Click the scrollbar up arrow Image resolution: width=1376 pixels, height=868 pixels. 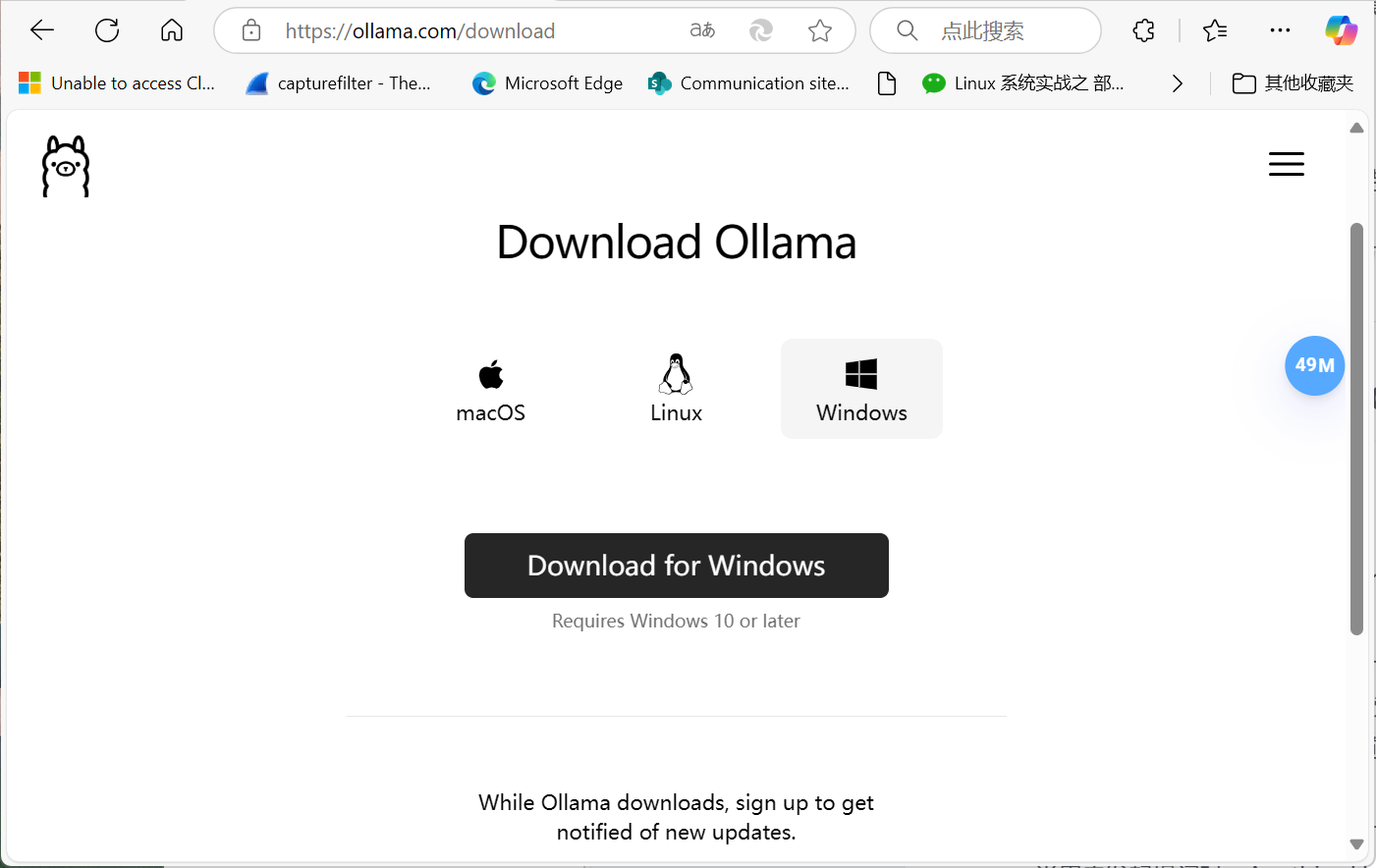[x=1356, y=128]
